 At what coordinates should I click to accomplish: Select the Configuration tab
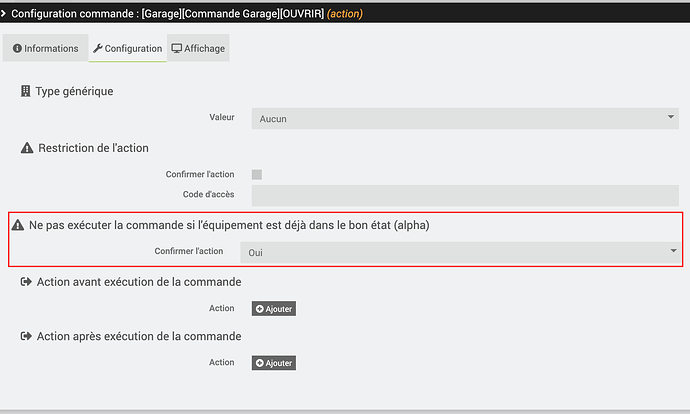pyautogui.click(x=128, y=48)
